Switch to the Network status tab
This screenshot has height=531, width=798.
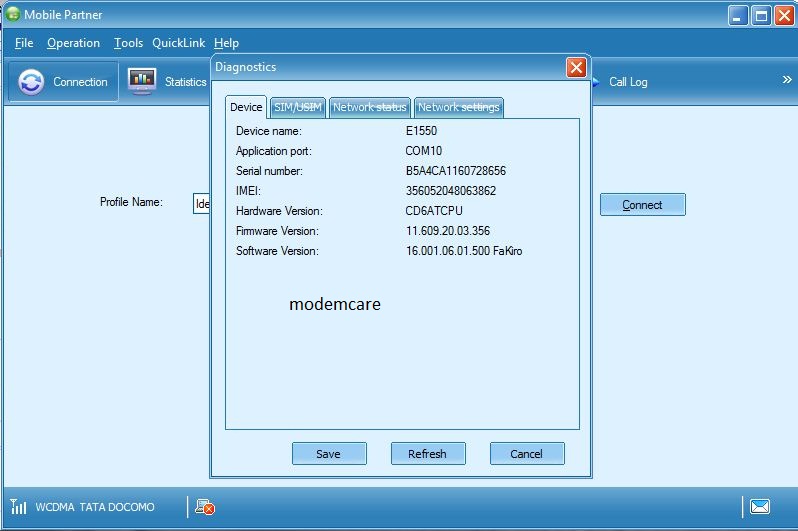click(x=369, y=107)
